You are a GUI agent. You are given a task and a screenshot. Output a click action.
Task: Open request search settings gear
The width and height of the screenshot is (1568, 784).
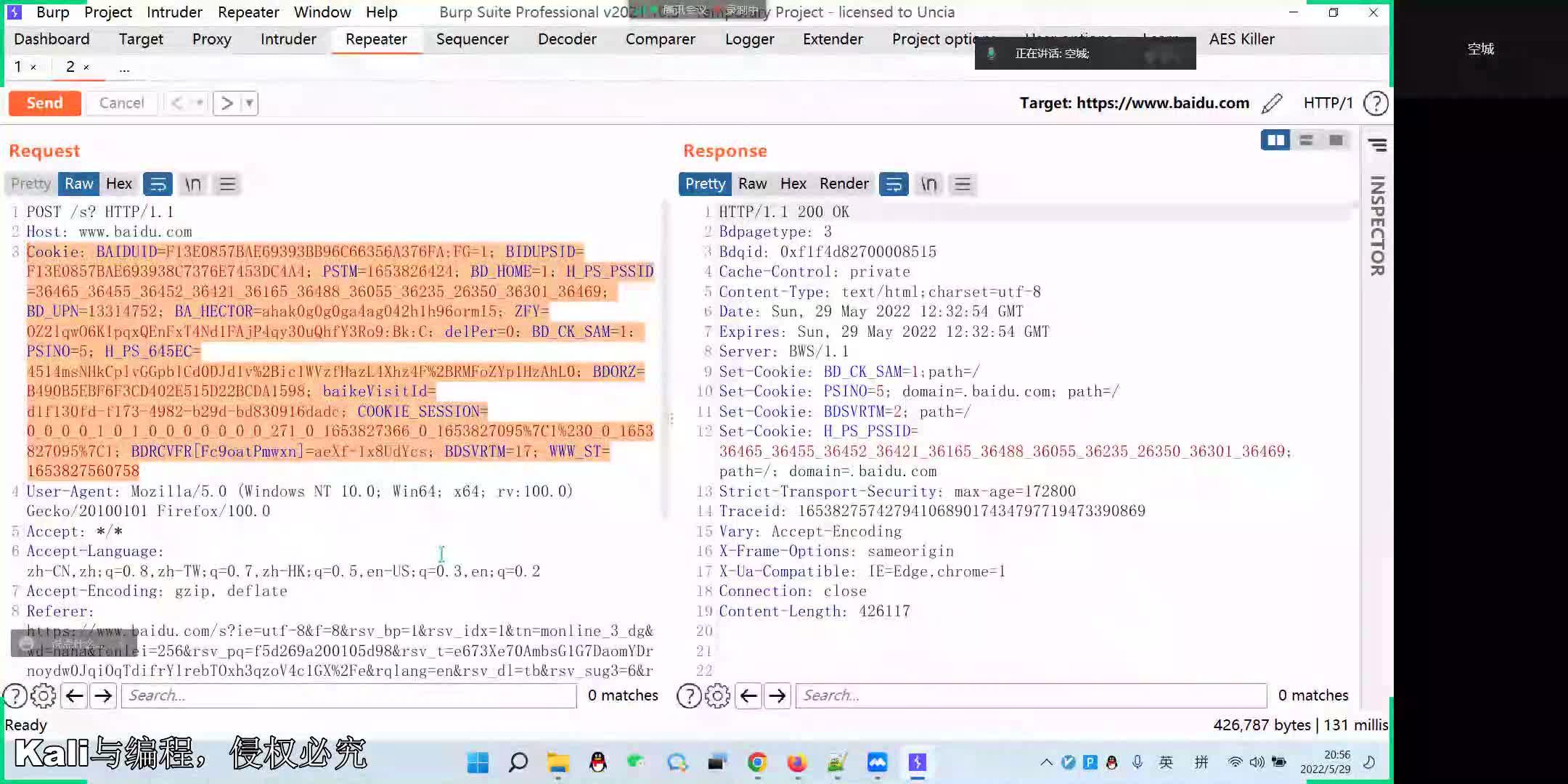point(44,695)
